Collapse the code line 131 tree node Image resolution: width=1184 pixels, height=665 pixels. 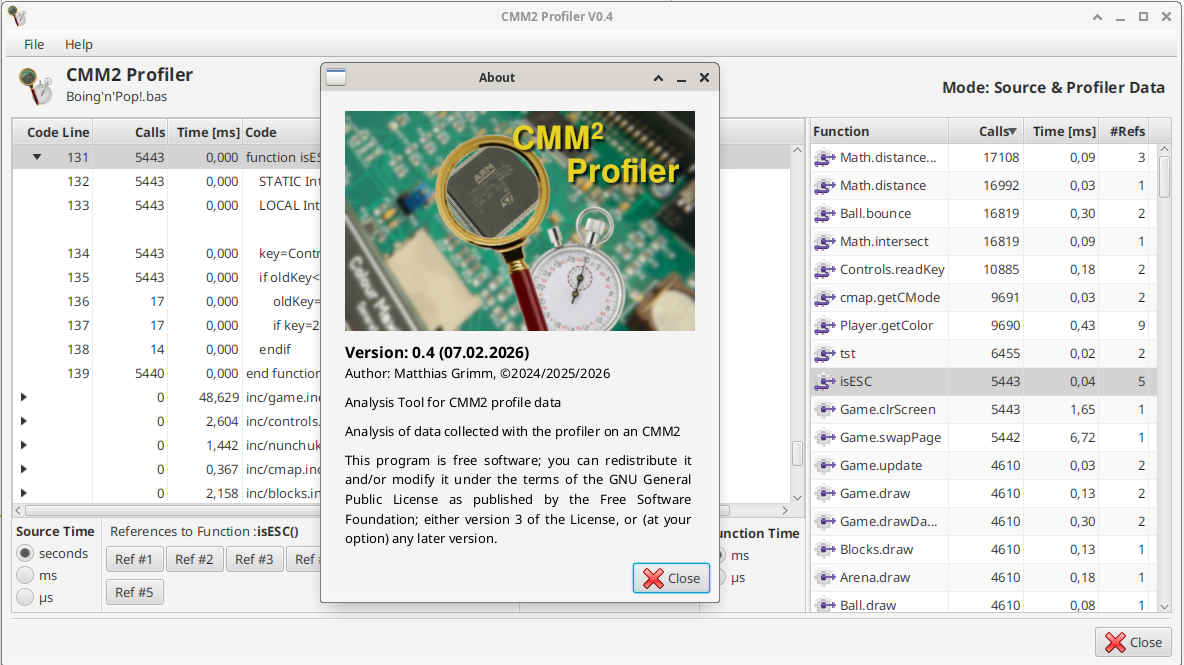point(37,157)
